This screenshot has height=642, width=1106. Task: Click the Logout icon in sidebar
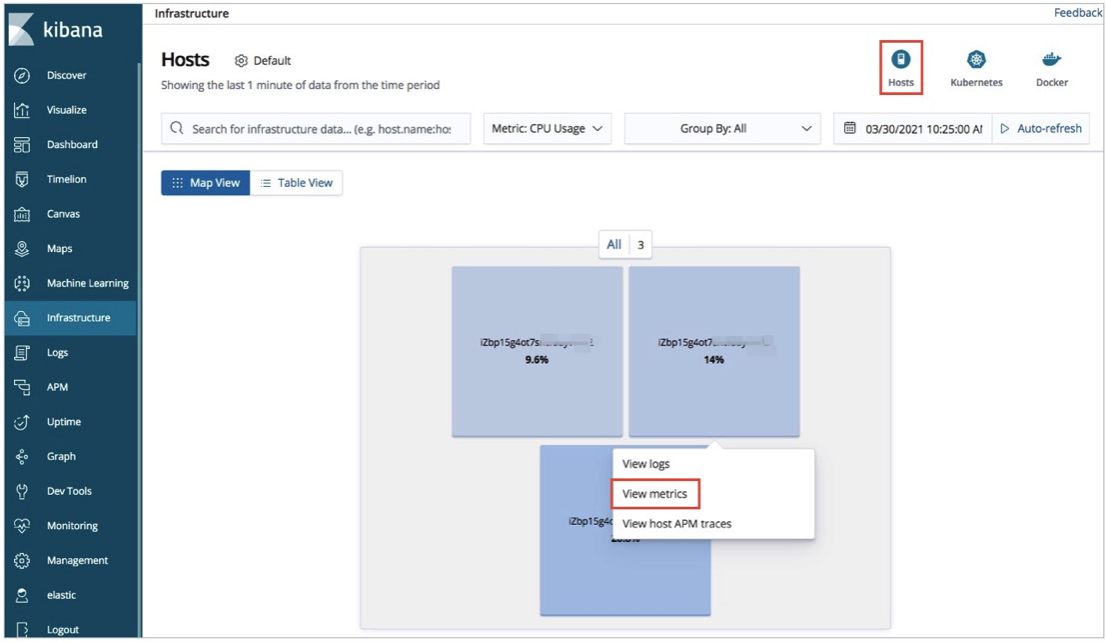pos(22,629)
